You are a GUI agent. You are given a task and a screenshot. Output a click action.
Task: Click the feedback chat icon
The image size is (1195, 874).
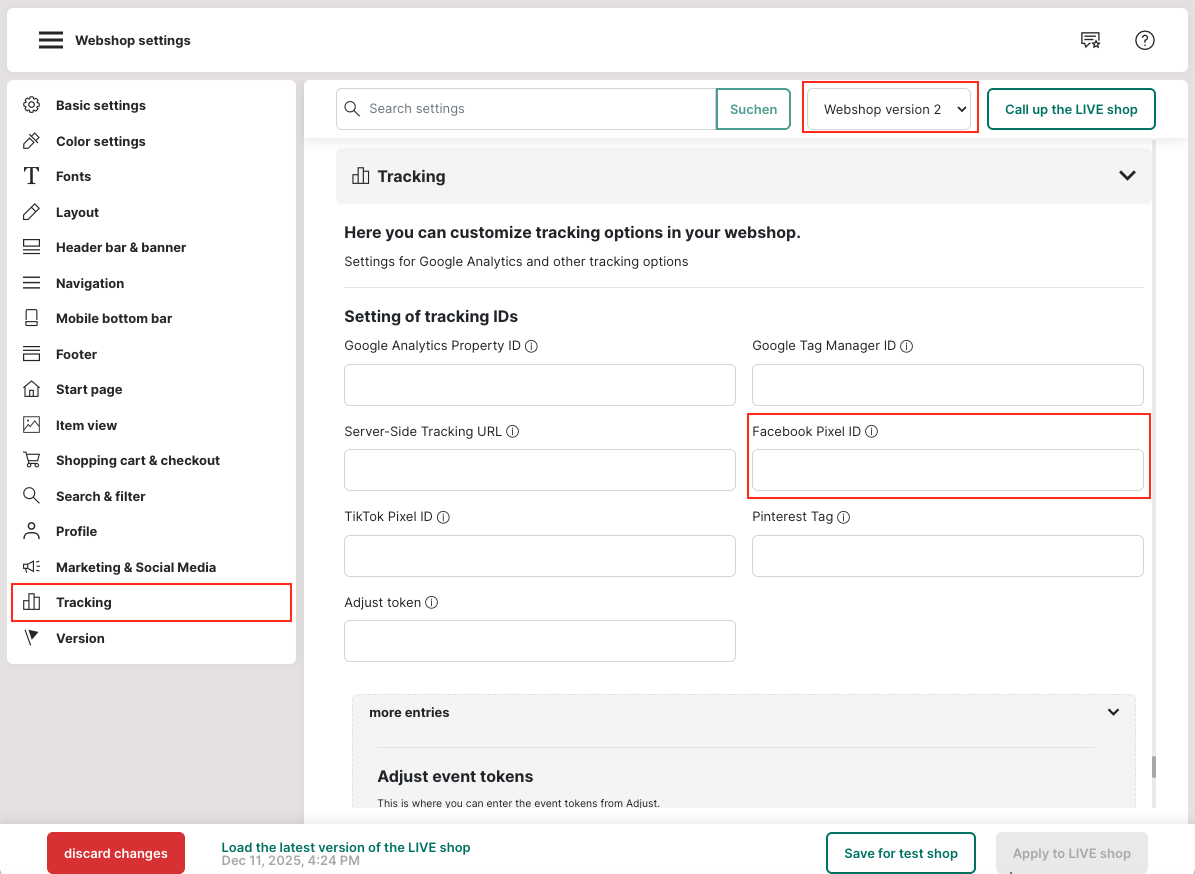click(1090, 41)
